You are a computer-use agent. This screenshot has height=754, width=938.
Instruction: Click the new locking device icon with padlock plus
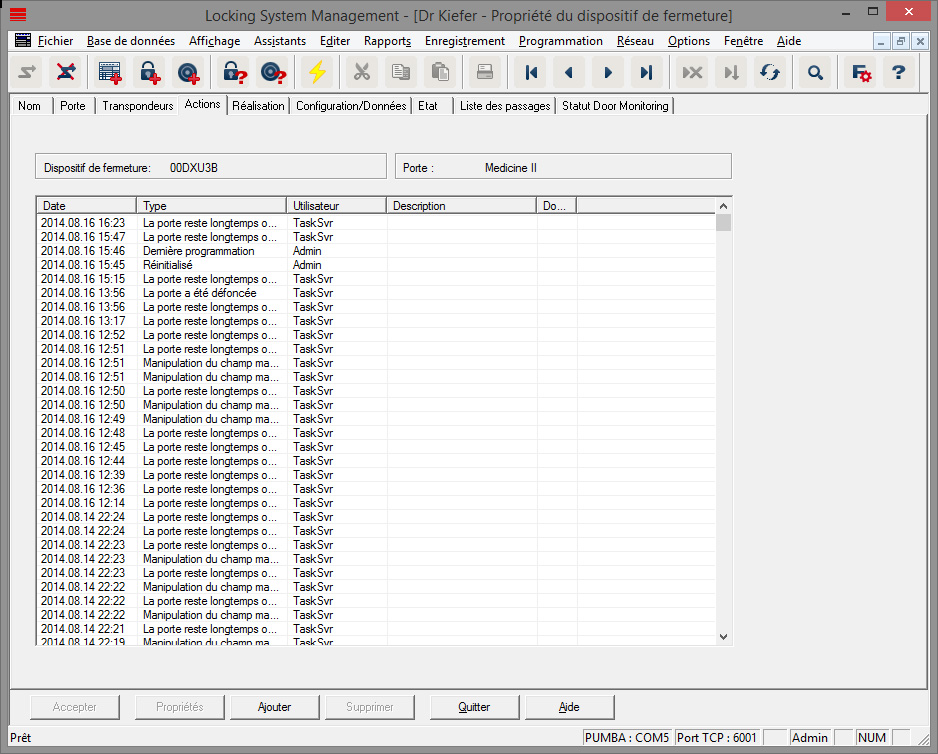pos(149,73)
